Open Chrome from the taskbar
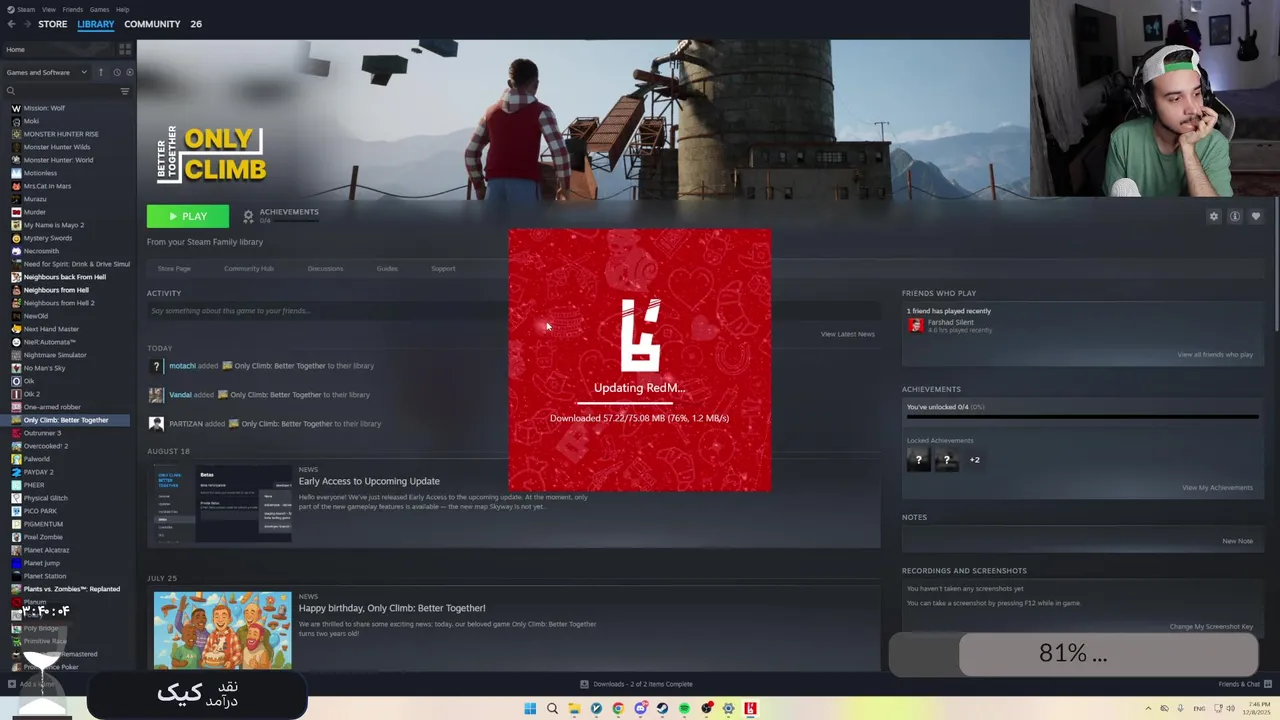The height and width of the screenshot is (720, 1280). [618, 709]
